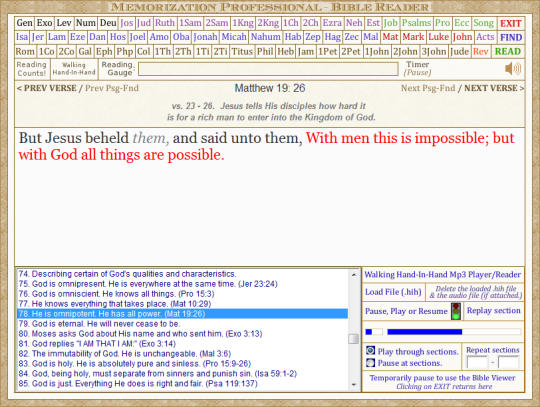
Task: Select highlighted item 78 He is omnipotent
Action: pyautogui.click(x=183, y=314)
